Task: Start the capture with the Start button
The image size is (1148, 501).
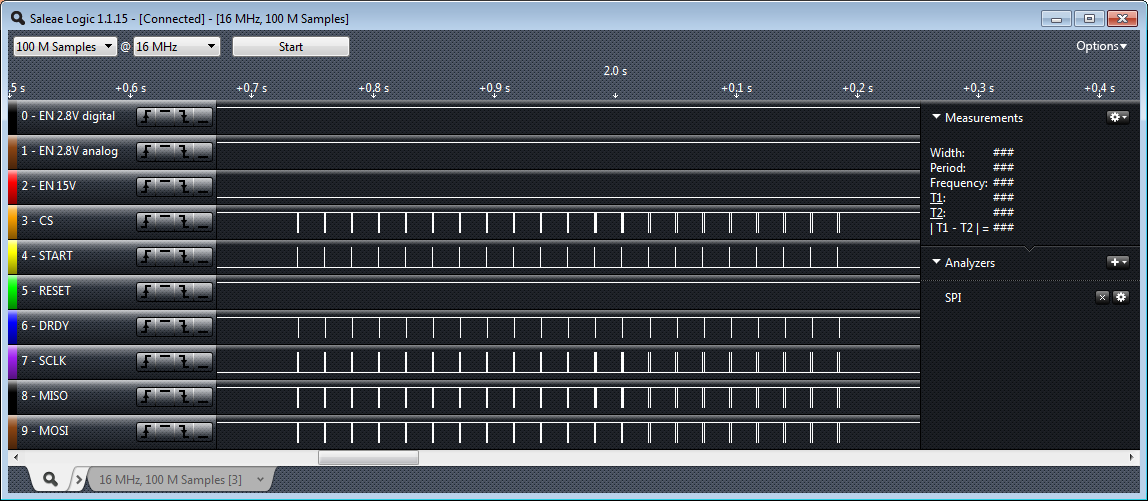Action: pos(291,47)
